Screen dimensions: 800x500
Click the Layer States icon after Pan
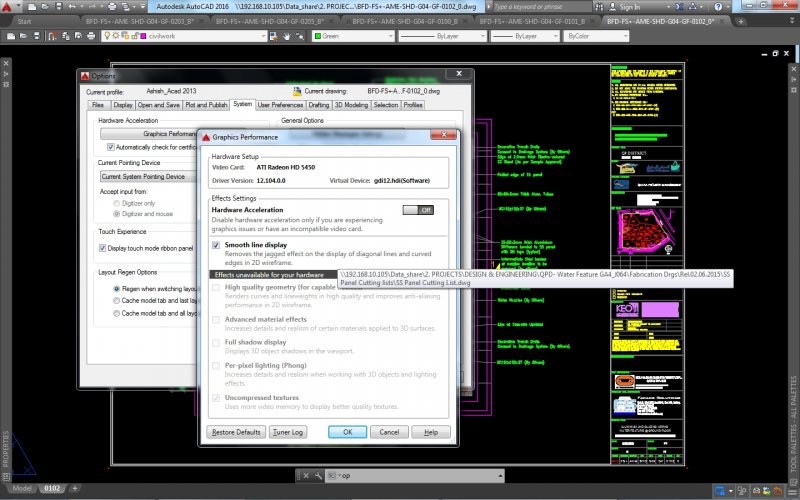(300, 36)
